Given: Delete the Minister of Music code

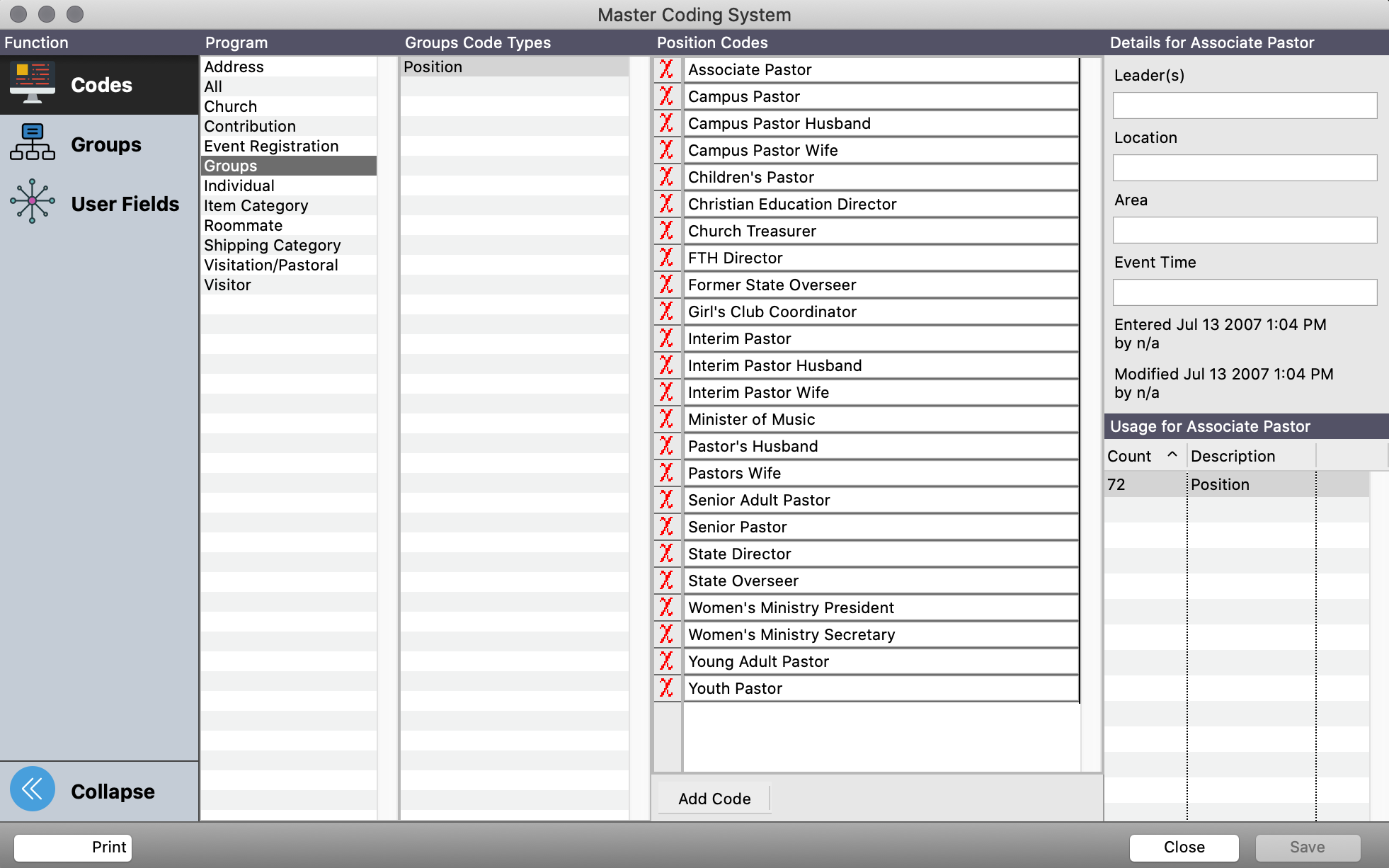Looking at the screenshot, I should point(666,418).
